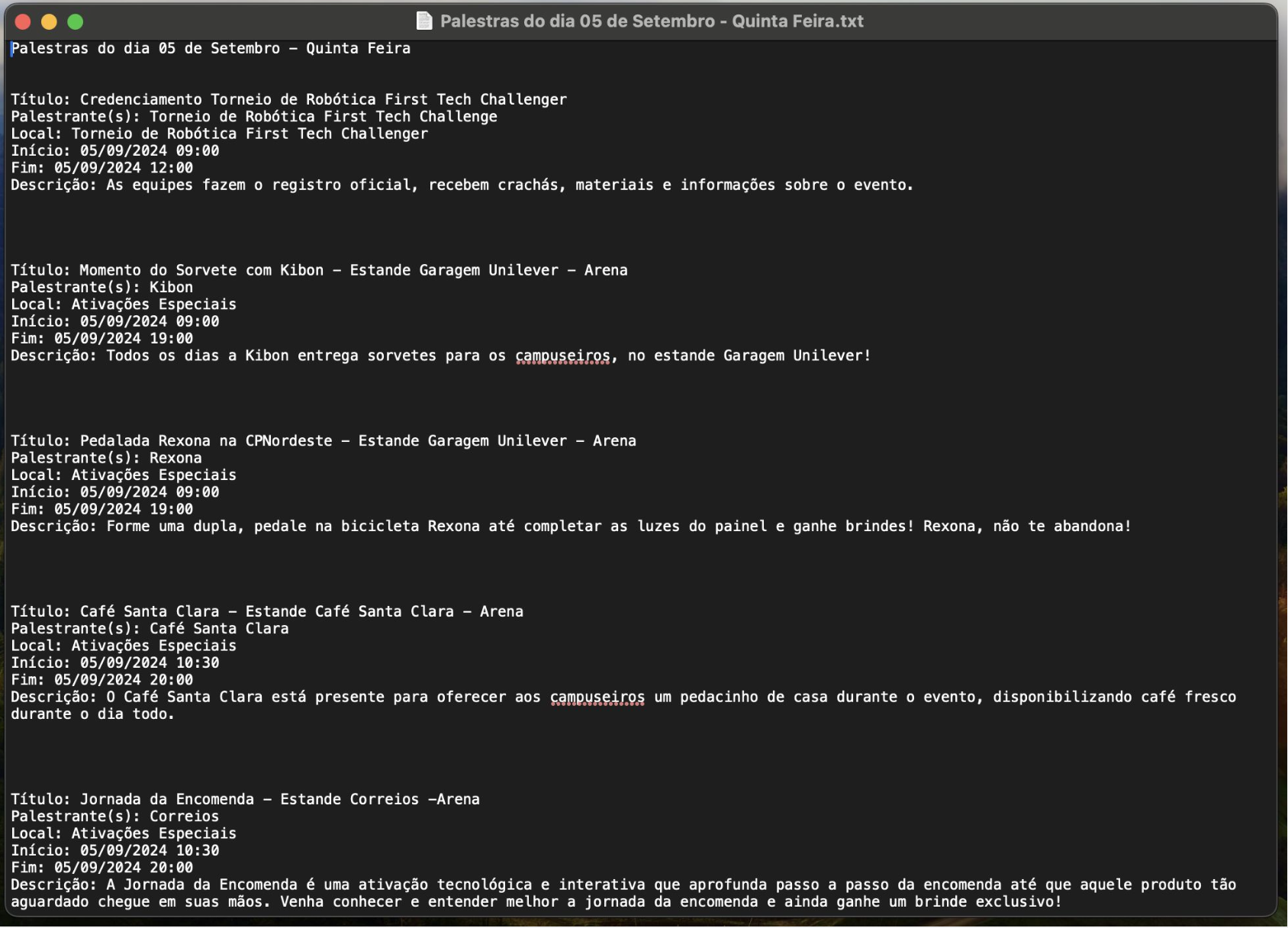Image resolution: width=1288 pixels, height=928 pixels.
Task: Click the line 'Palestrante(s): Correios'
Action: [115, 817]
